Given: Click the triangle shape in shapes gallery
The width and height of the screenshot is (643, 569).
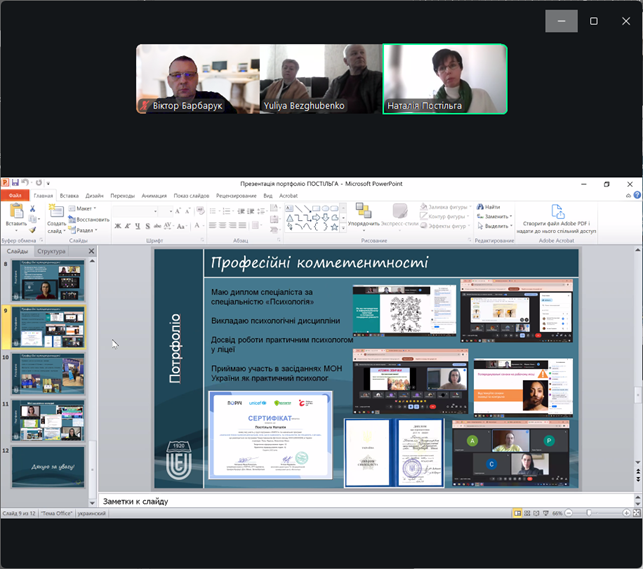Looking at the screenshot, I should click(290, 218).
